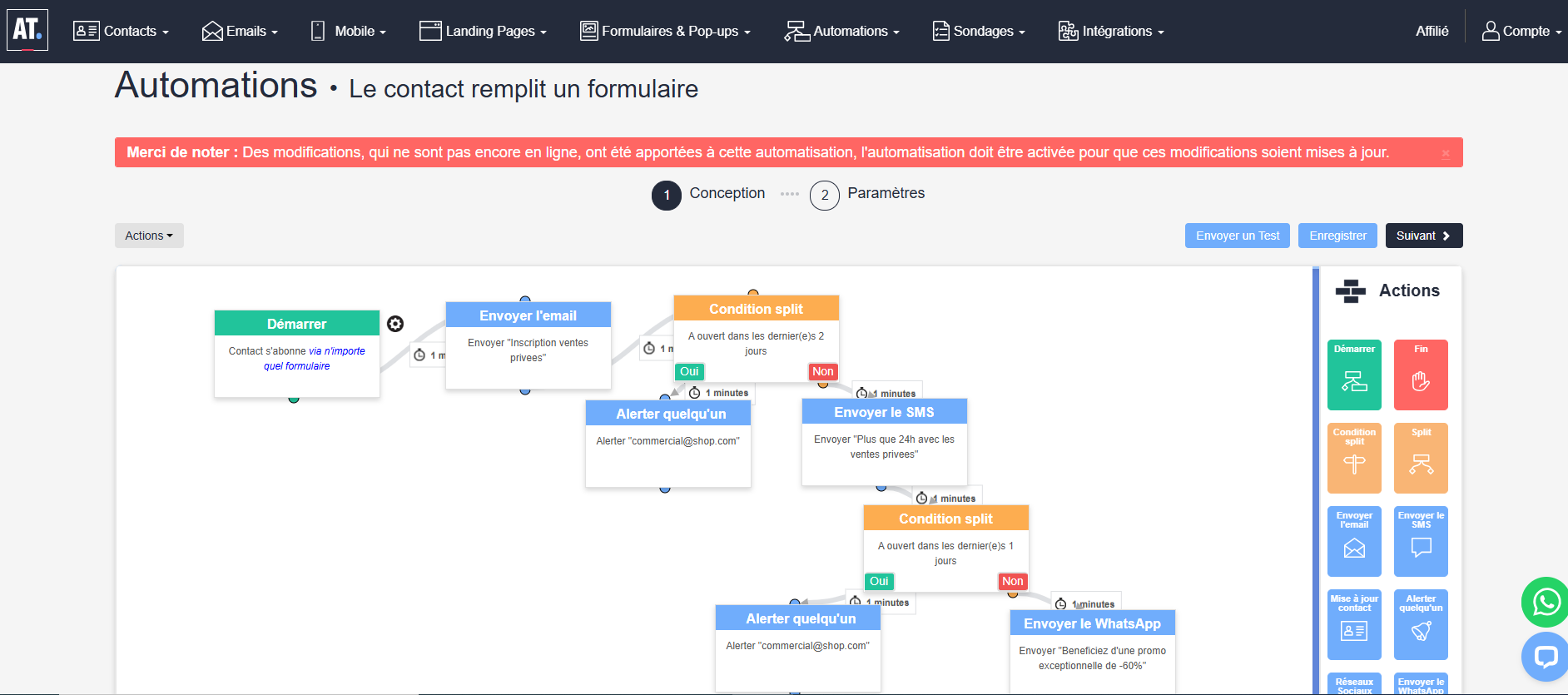The width and height of the screenshot is (1568, 695).
Task: Choose the Split action tile
Action: pos(1421,459)
